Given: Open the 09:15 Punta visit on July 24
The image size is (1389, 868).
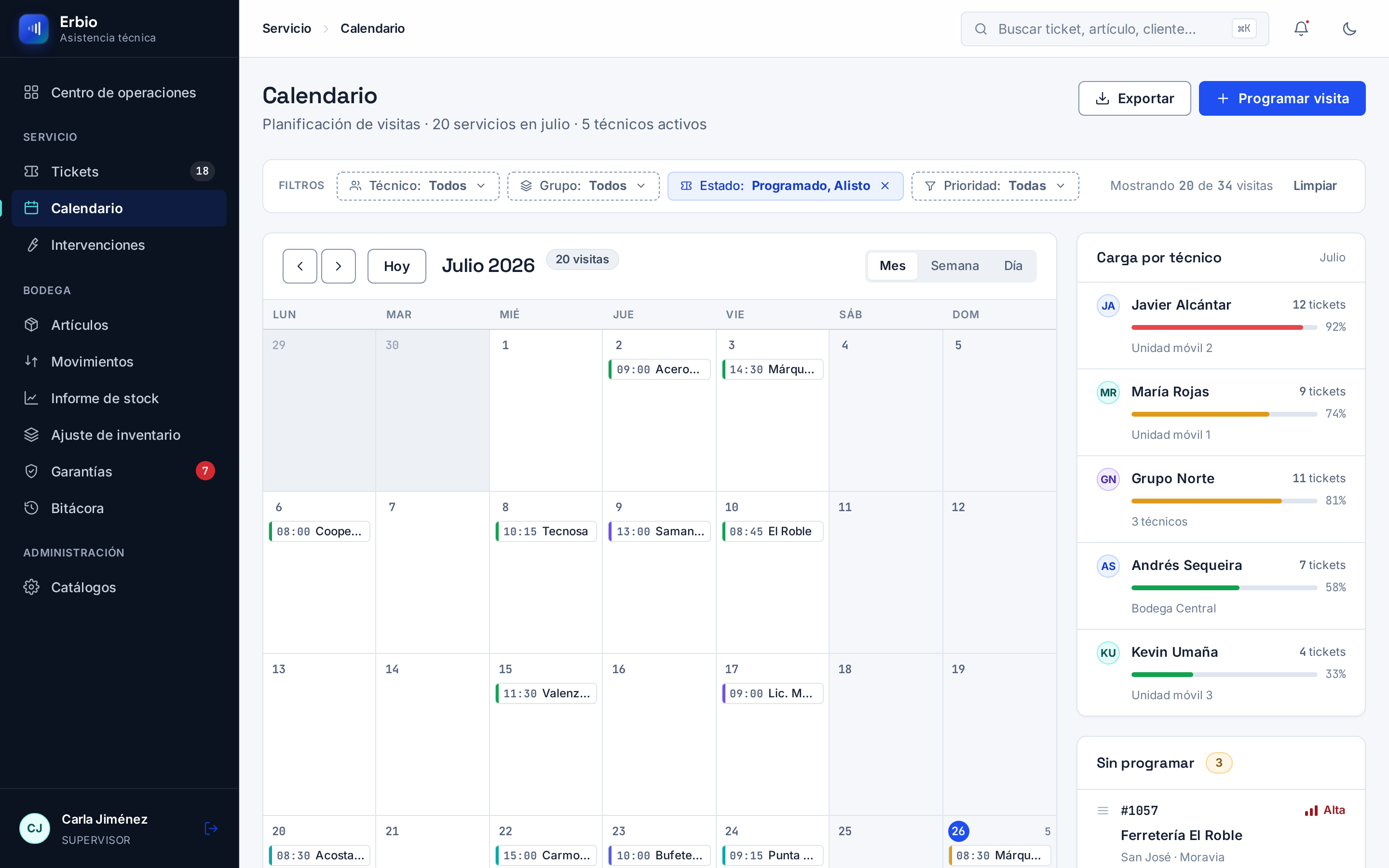Looking at the screenshot, I should click(772, 855).
